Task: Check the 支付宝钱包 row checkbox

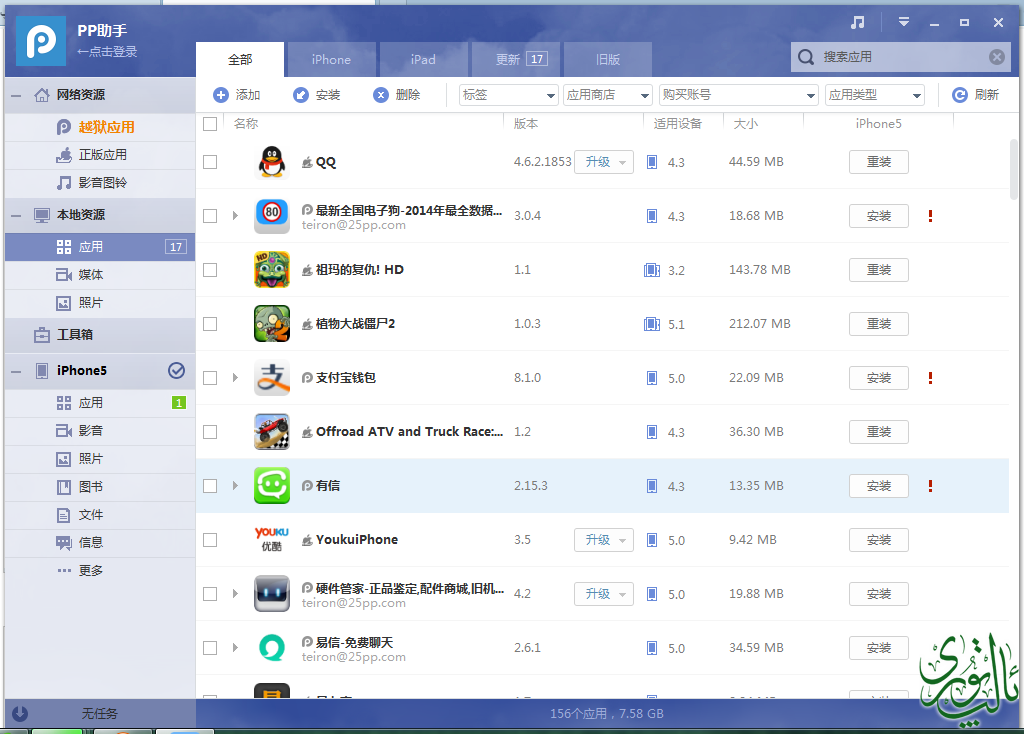Action: click(x=210, y=378)
